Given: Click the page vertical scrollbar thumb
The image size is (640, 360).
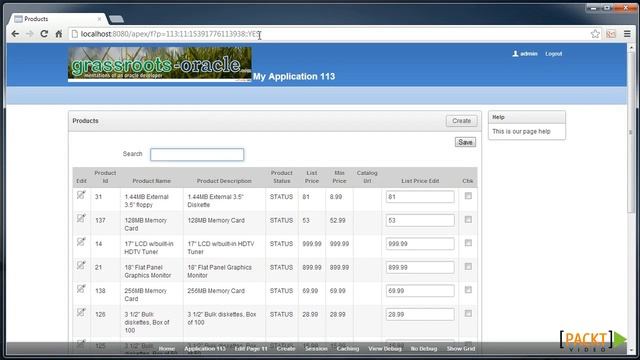Looking at the screenshot, I should click(631, 133).
